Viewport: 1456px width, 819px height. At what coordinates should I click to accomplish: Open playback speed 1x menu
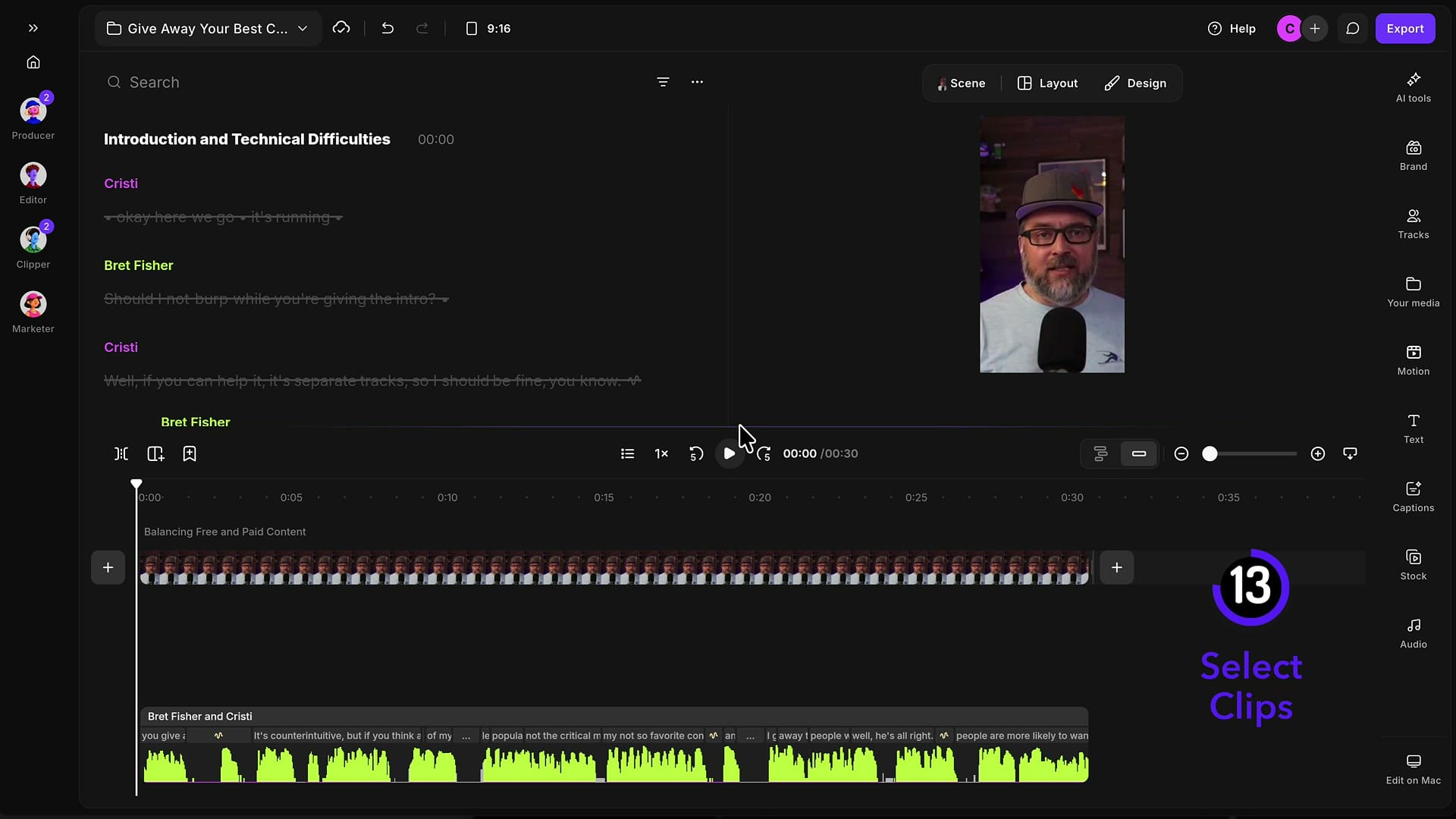[x=661, y=453]
